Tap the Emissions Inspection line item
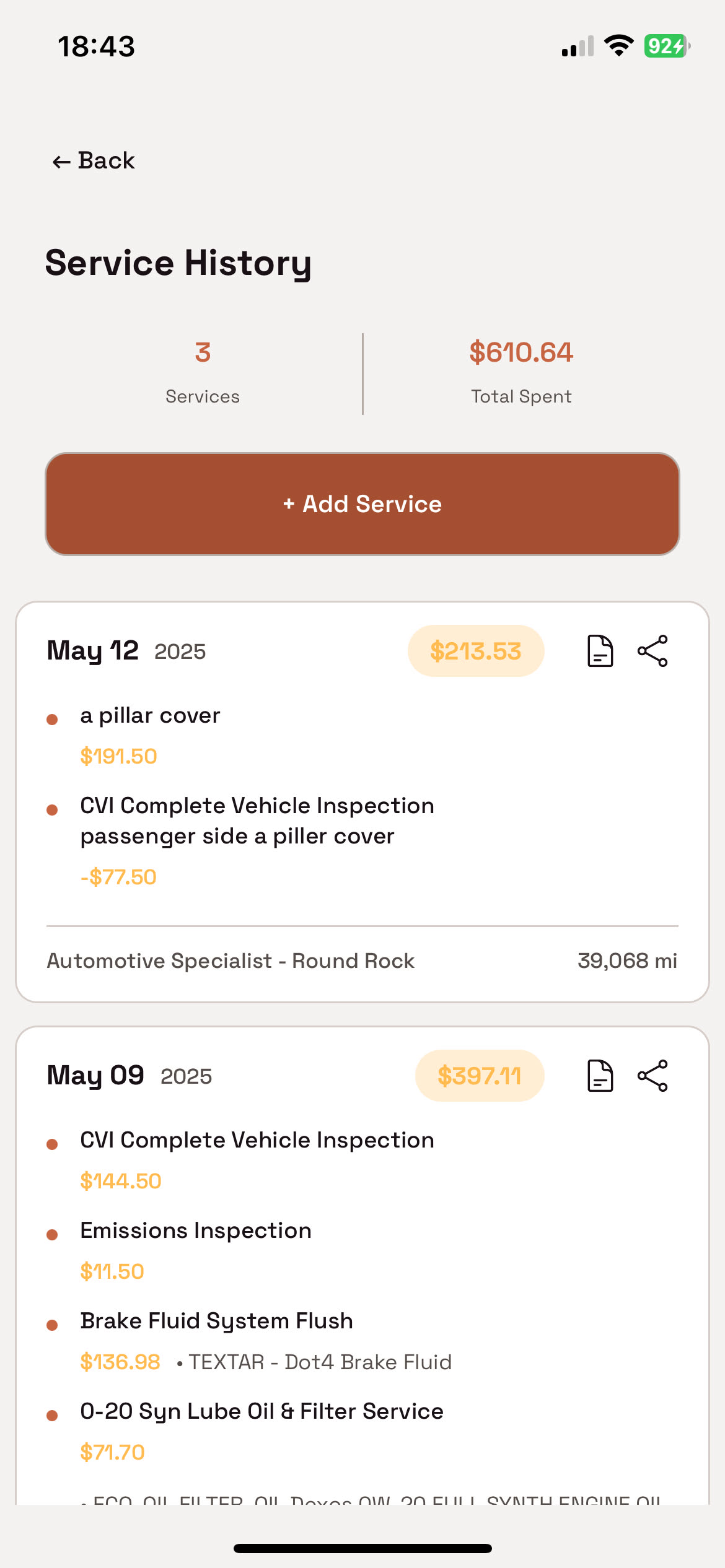Viewport: 725px width, 1568px height. click(196, 1230)
